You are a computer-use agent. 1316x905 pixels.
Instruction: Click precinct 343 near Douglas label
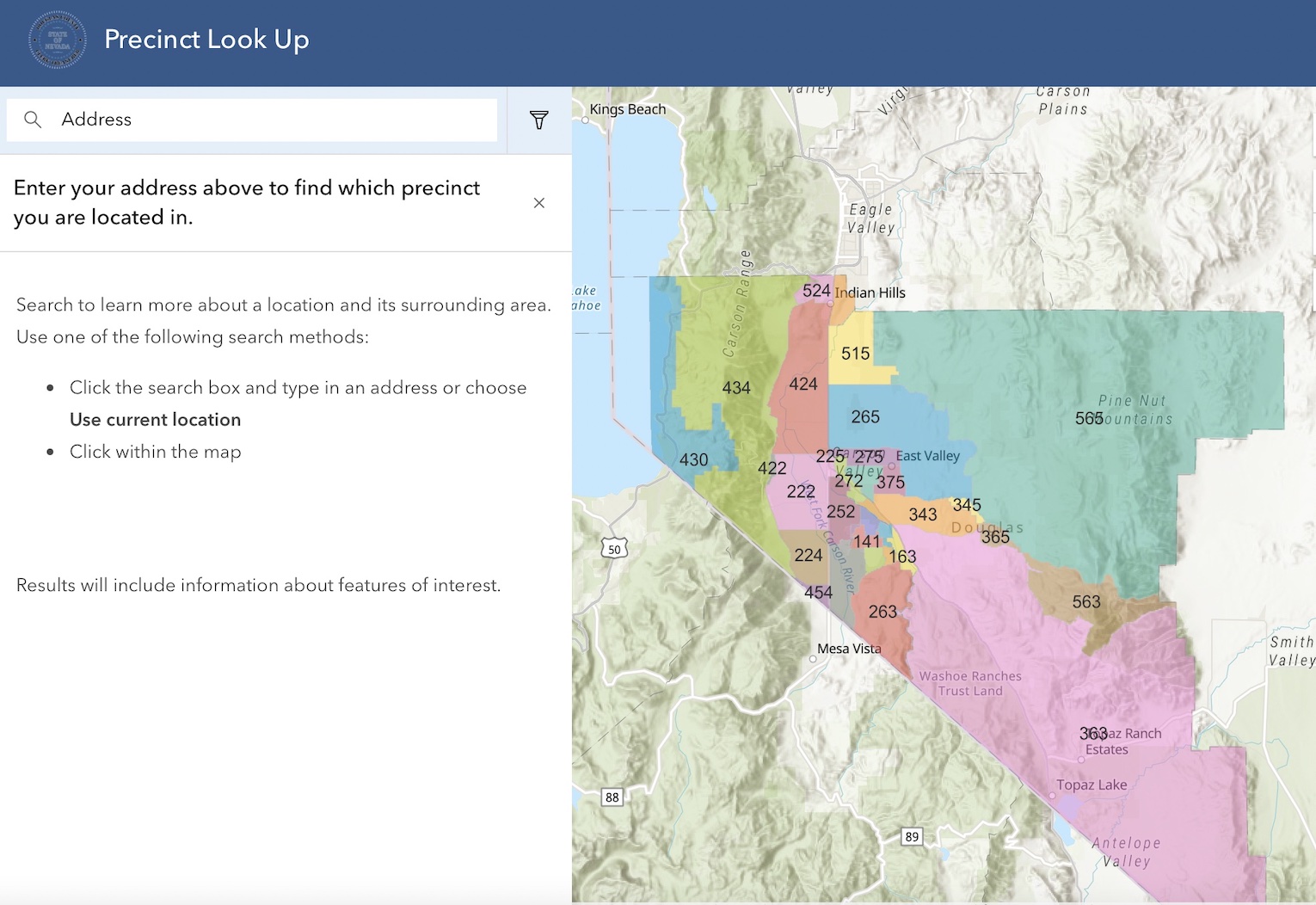pos(921,514)
